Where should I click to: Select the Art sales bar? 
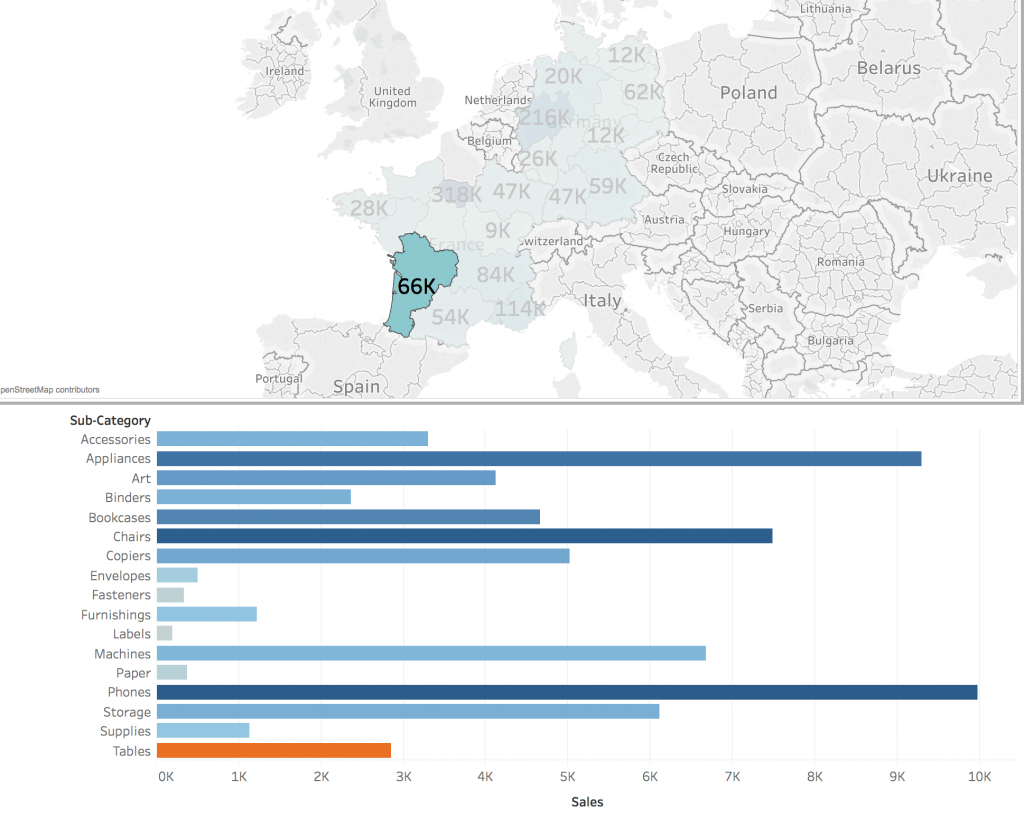(326, 478)
